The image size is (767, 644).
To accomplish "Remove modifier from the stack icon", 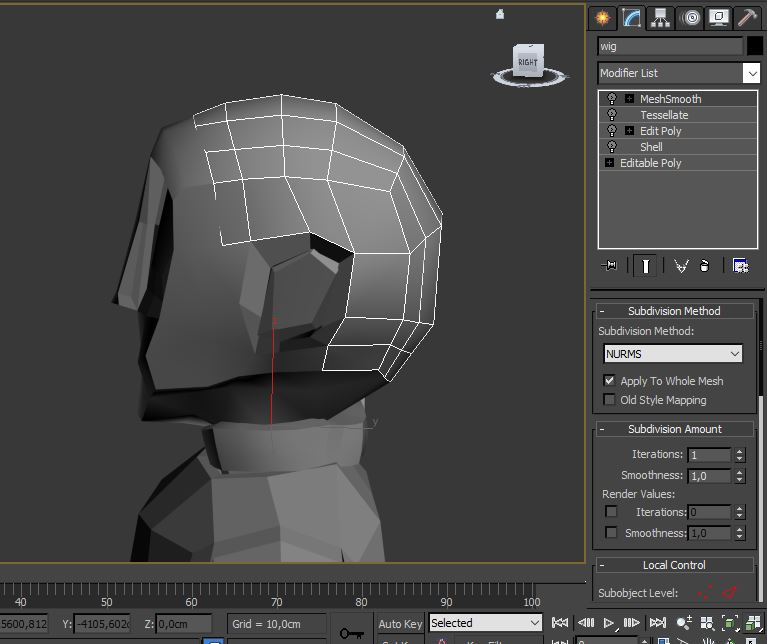I will [705, 265].
